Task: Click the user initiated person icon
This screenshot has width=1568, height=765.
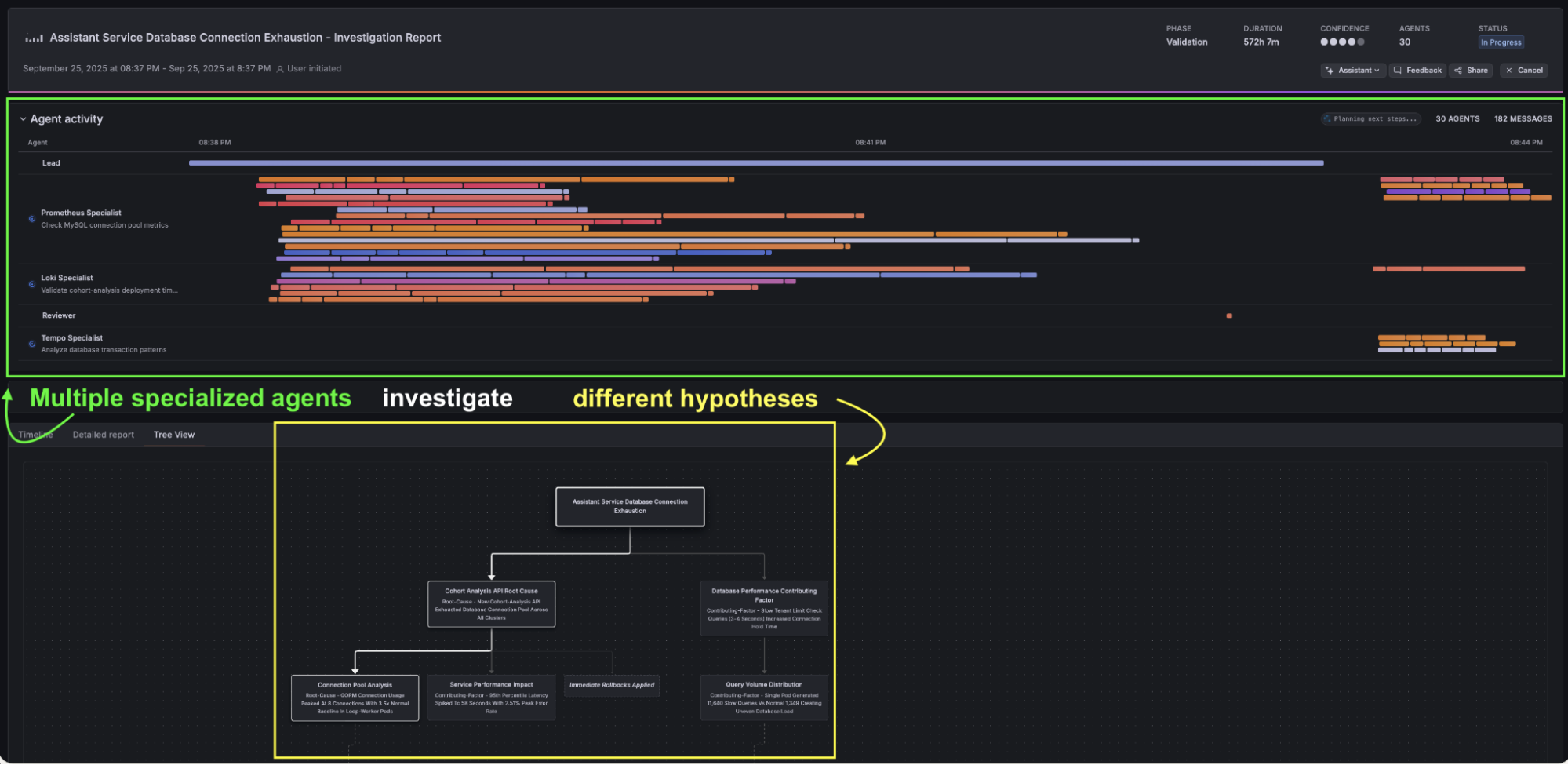Action: (x=280, y=68)
